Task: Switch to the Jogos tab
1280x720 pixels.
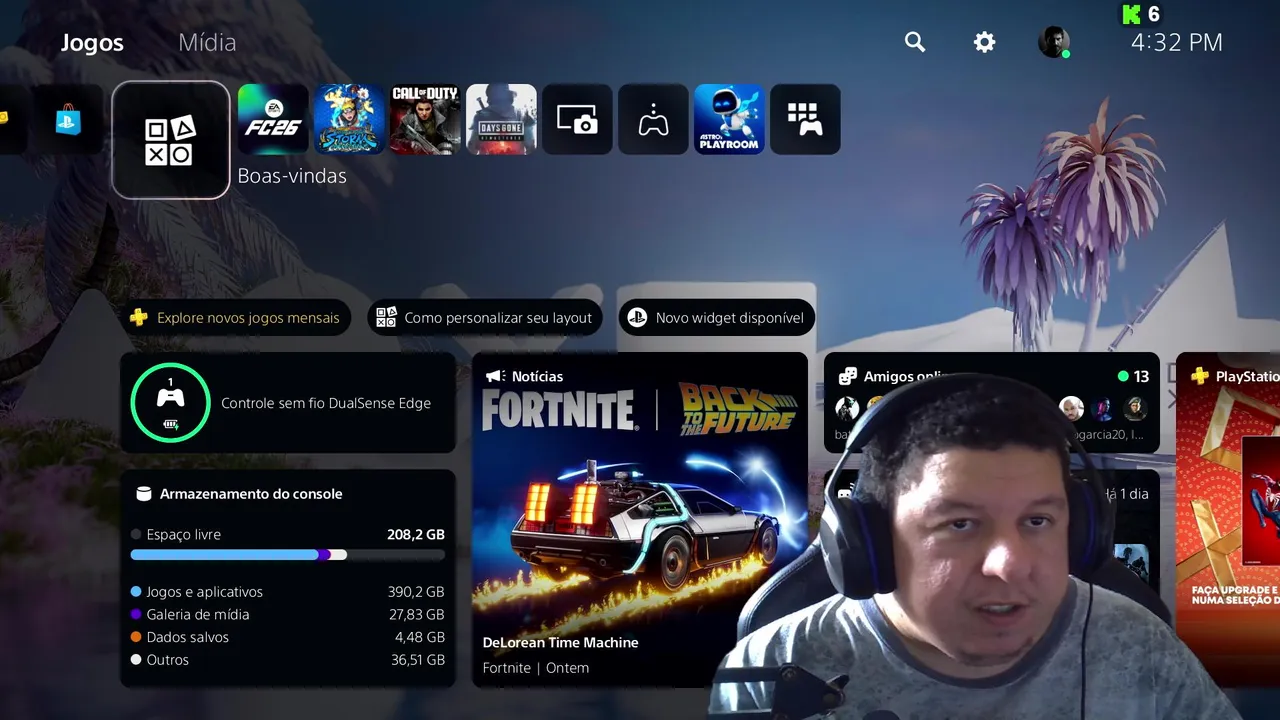Action: coord(92,43)
